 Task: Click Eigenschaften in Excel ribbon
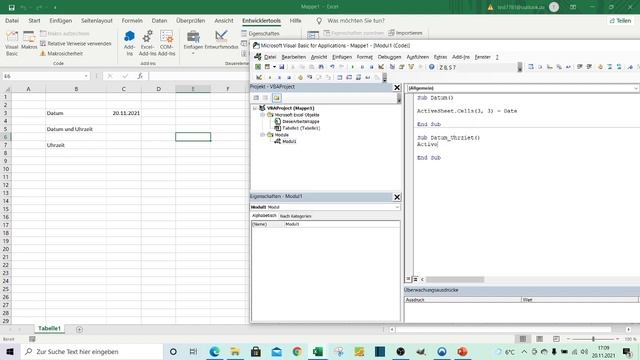point(260,33)
